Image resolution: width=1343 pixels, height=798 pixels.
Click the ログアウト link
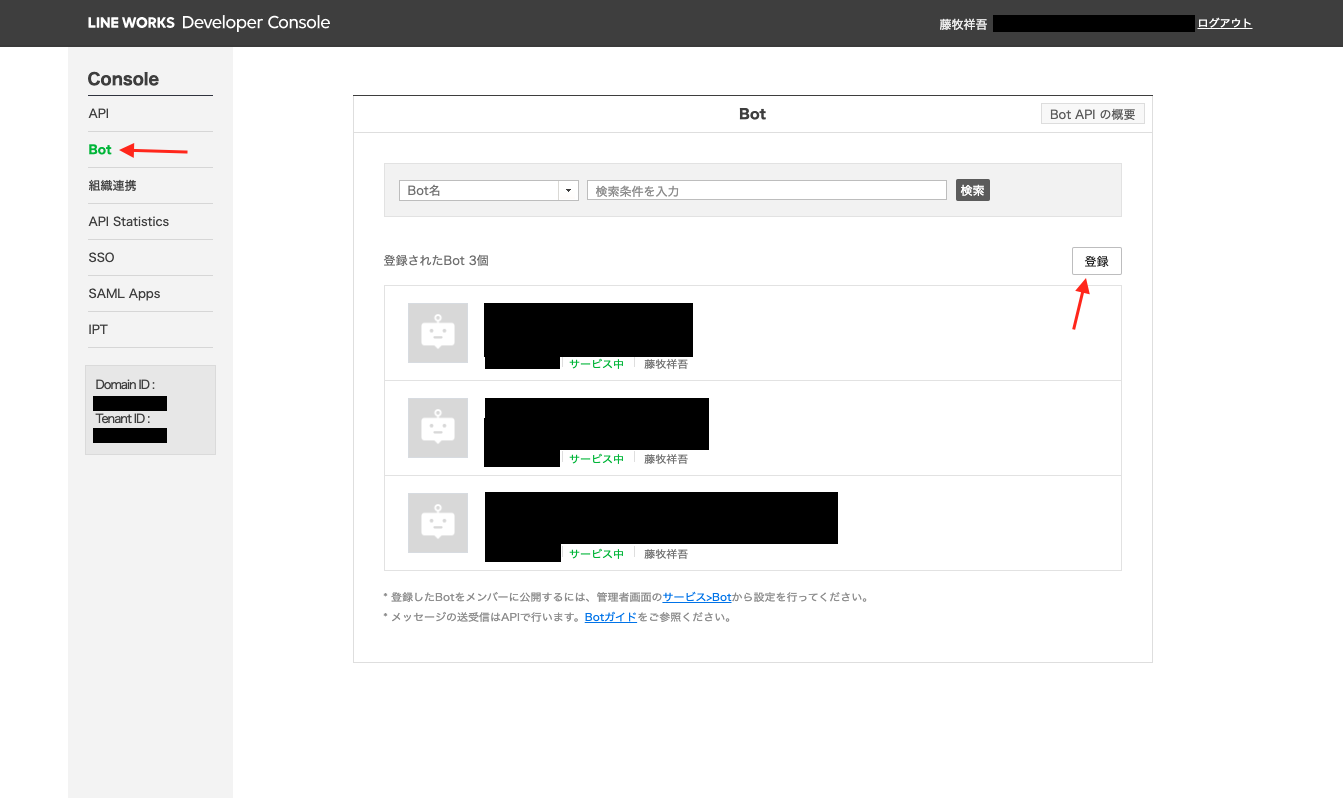1224,23
